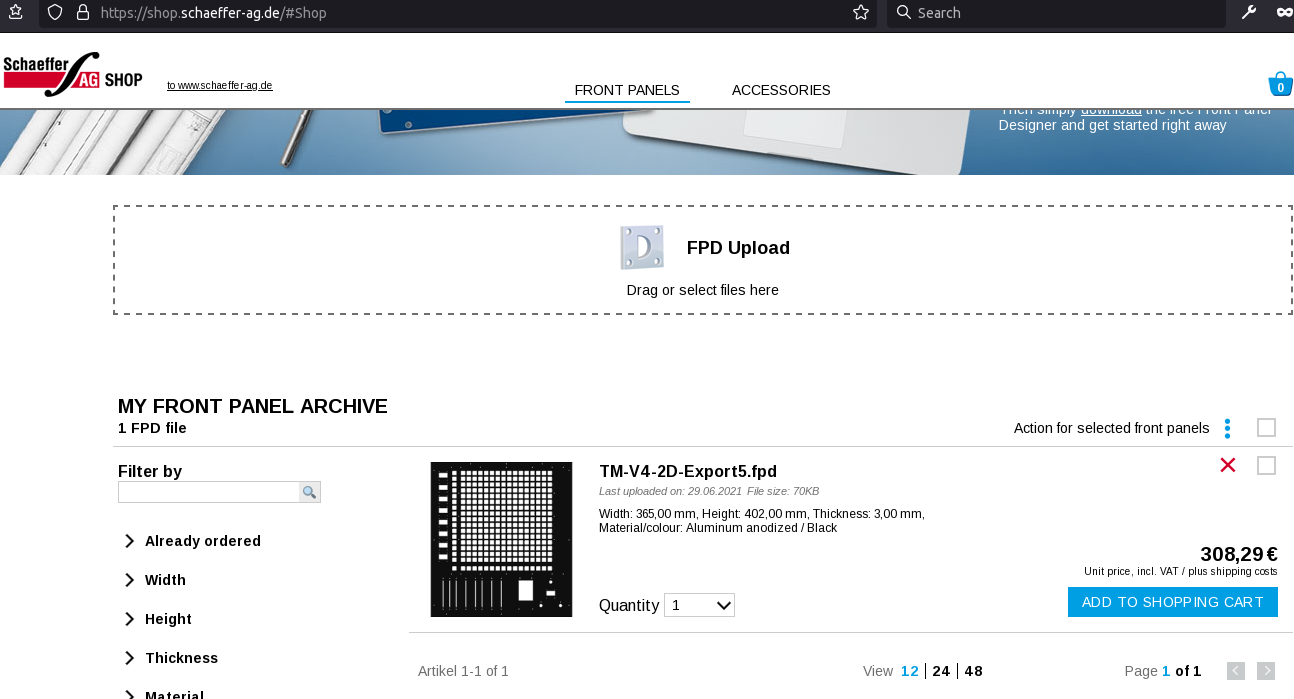Follow the to www.schaeffer-ag.de link
This screenshot has width=1294, height=699.
(x=219, y=85)
